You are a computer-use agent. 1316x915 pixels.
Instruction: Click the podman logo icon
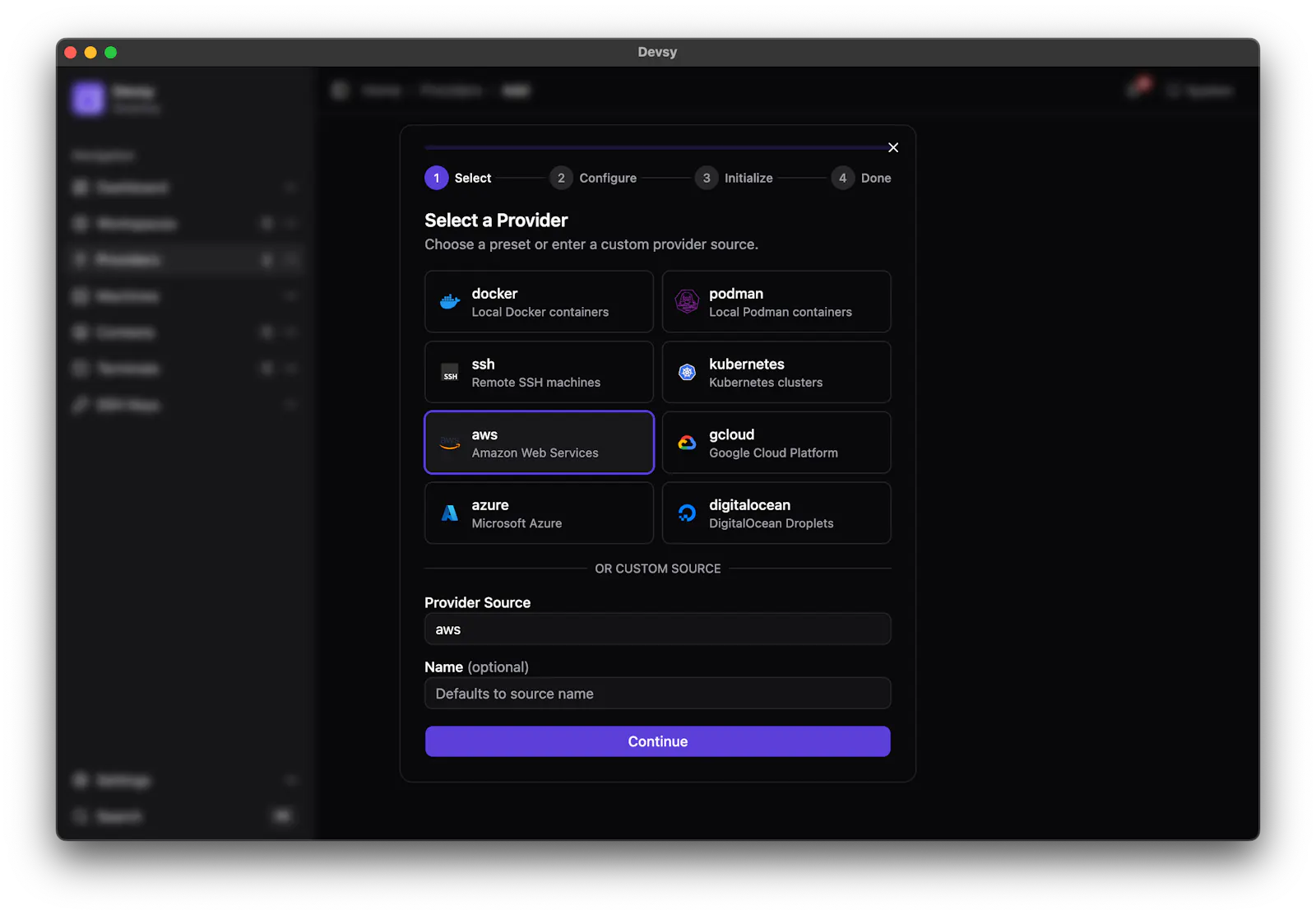tap(687, 302)
